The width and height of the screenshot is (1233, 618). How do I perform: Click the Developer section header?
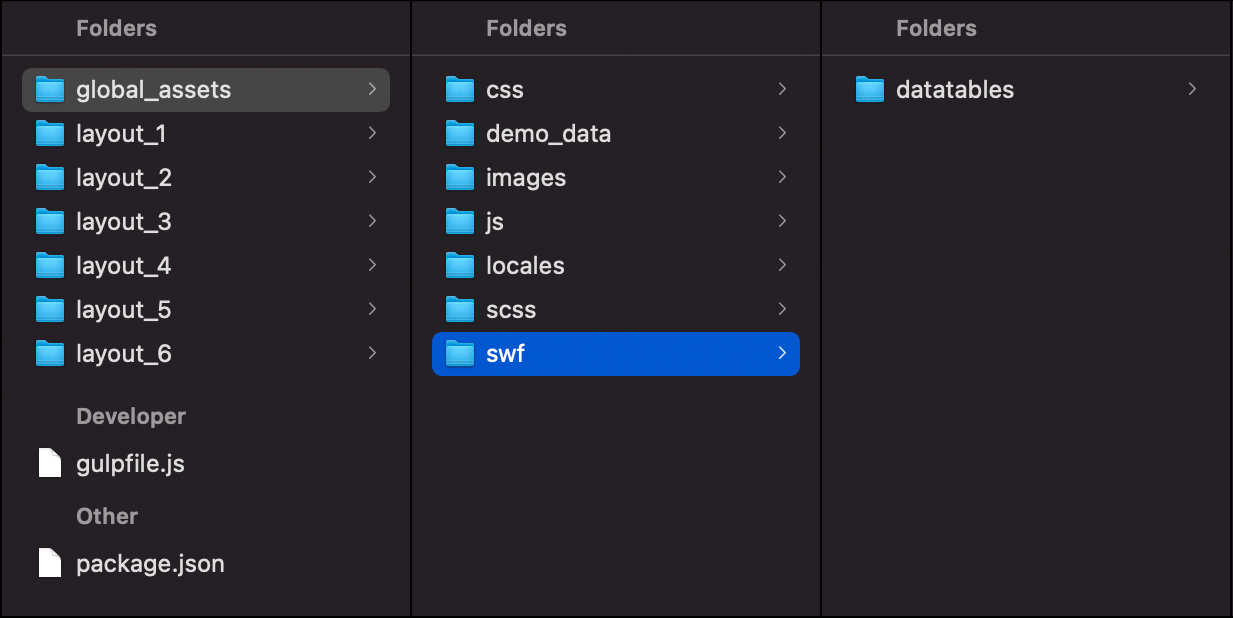coord(131,416)
